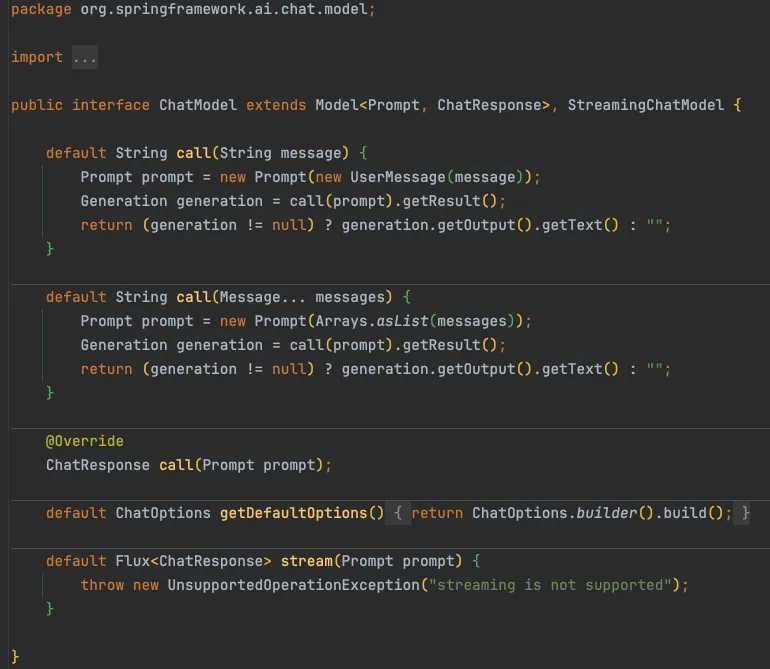Screen dimensions: 770x669
Task: Click UnsupportedOperationException in the throw statement
Action: tap(294, 585)
